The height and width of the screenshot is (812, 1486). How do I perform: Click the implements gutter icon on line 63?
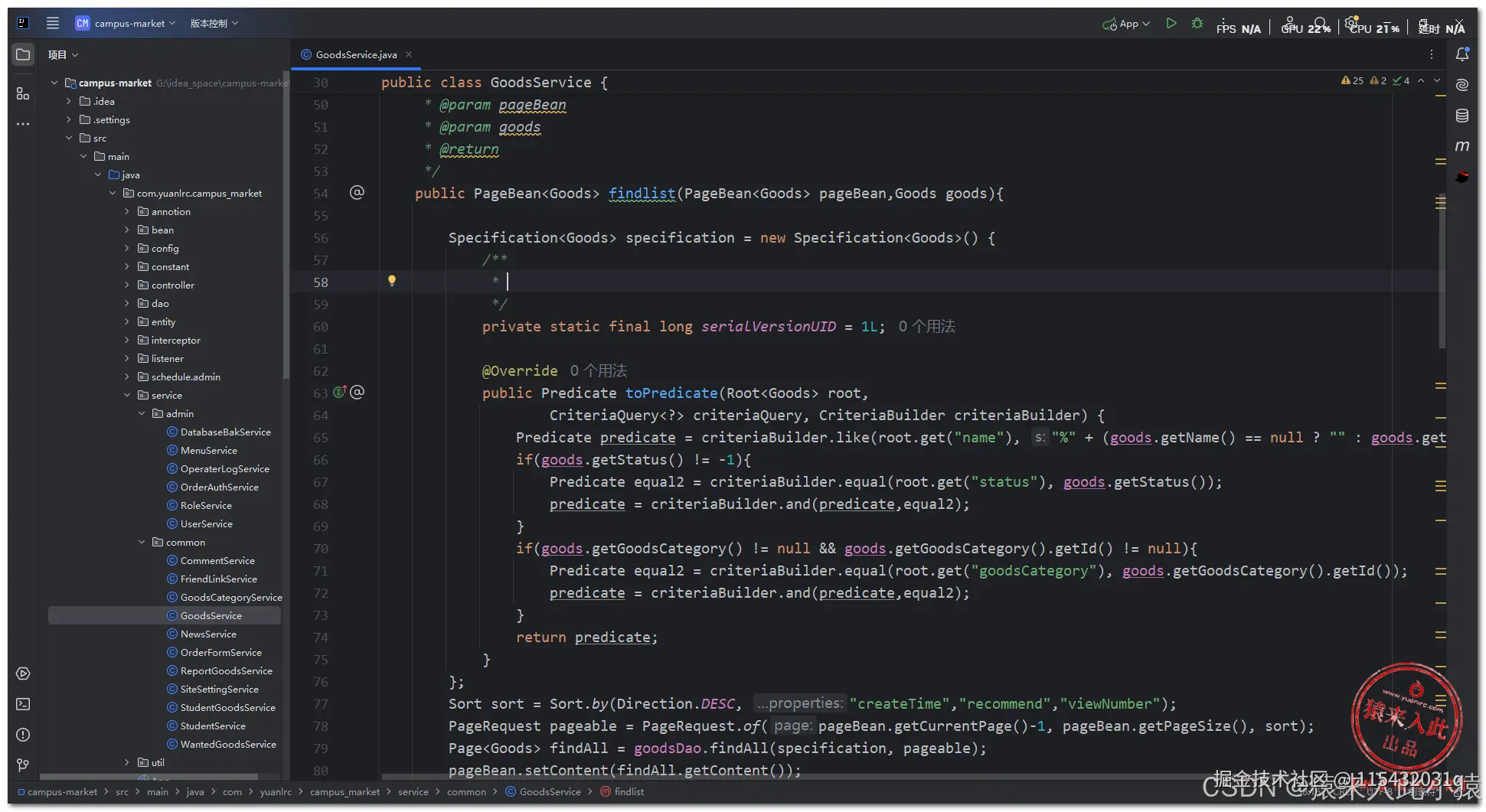(340, 392)
